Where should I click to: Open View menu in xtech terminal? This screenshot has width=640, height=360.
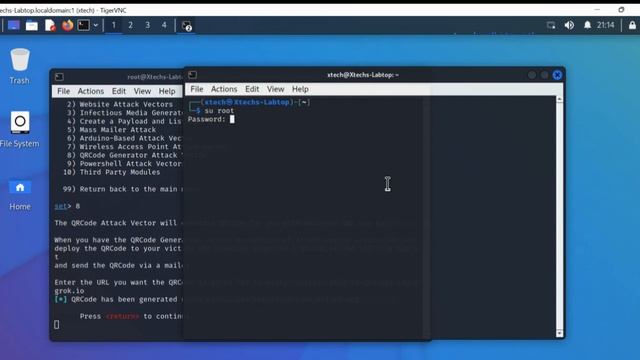point(276,89)
